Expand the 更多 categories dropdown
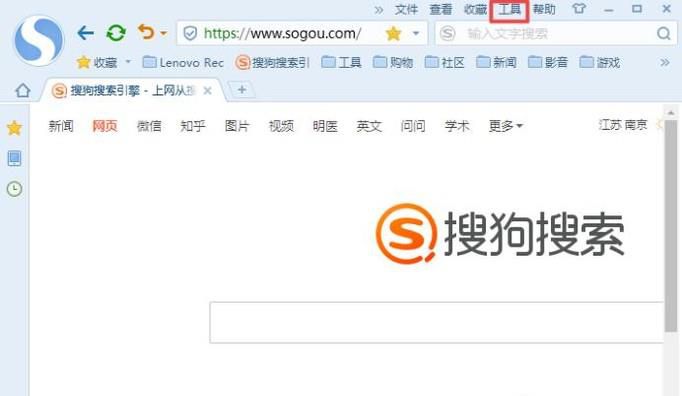682x396 pixels. [505, 126]
